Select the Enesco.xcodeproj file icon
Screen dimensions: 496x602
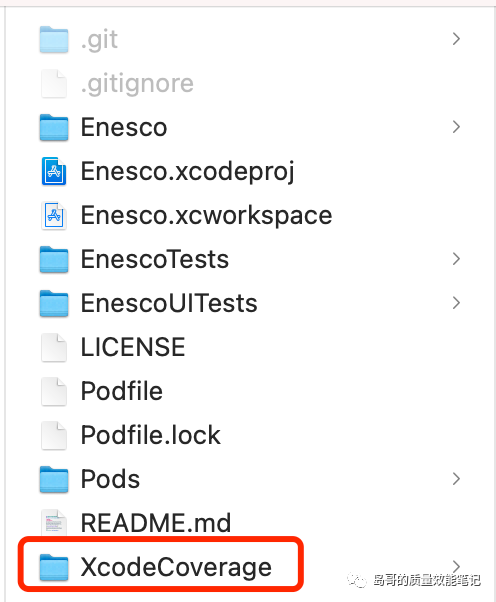pos(54,171)
